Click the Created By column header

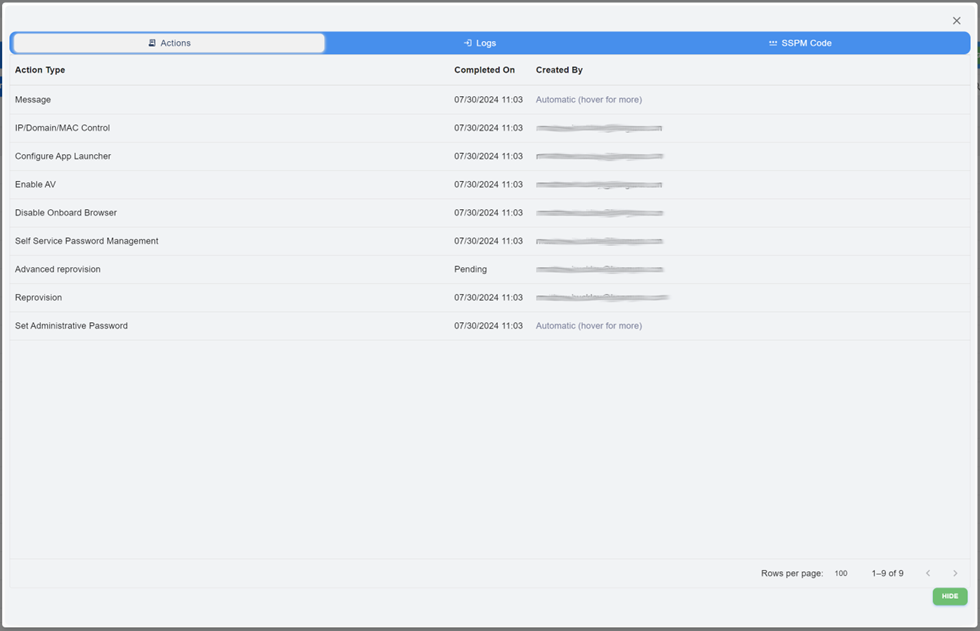(559, 70)
